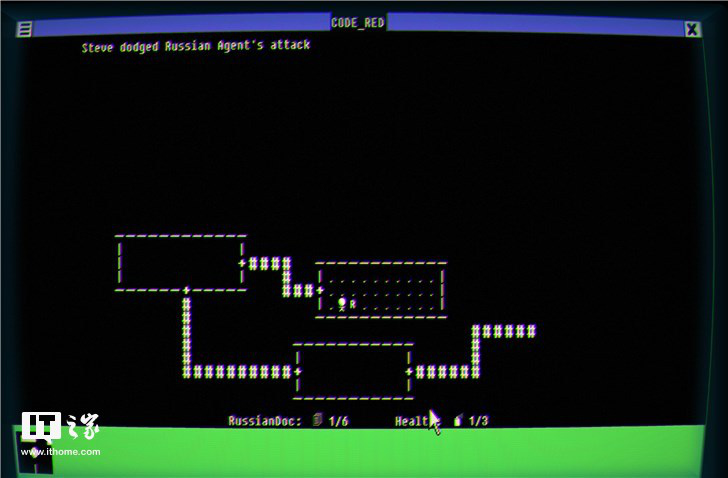
Task: Click the door left of agent's room
Action: click(x=320, y=290)
